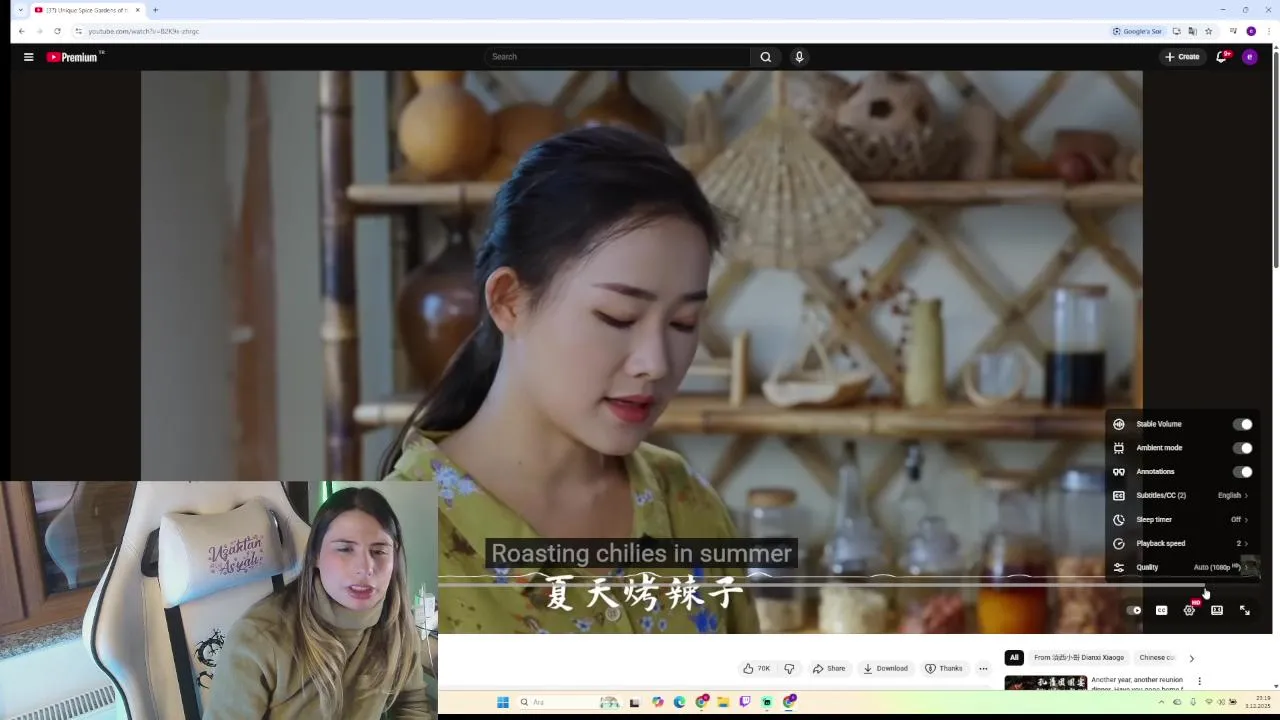1280x720 pixels.
Task: Open the YouTube account avatar menu
Action: pos(1249,57)
